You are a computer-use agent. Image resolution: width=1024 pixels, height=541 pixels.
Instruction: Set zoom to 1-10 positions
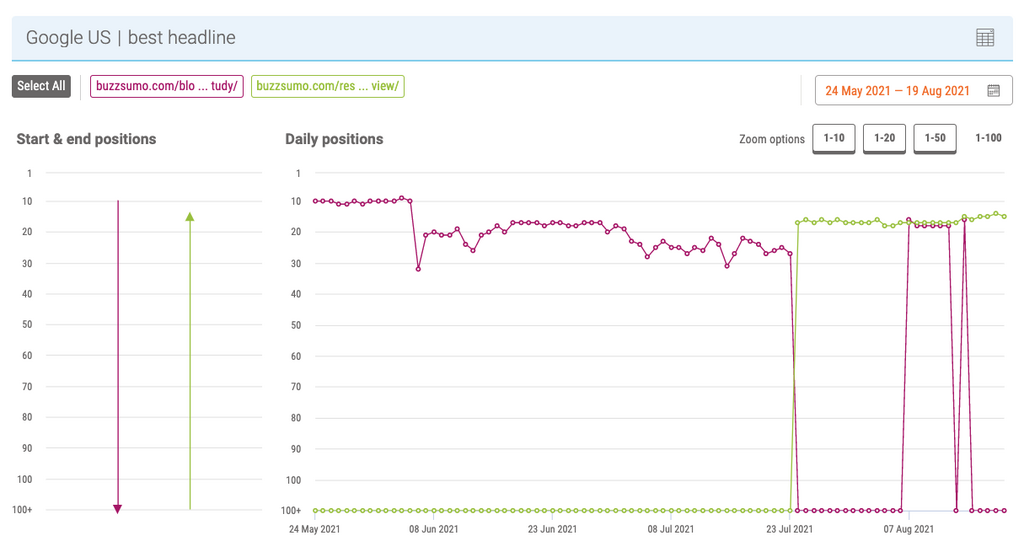pos(834,138)
